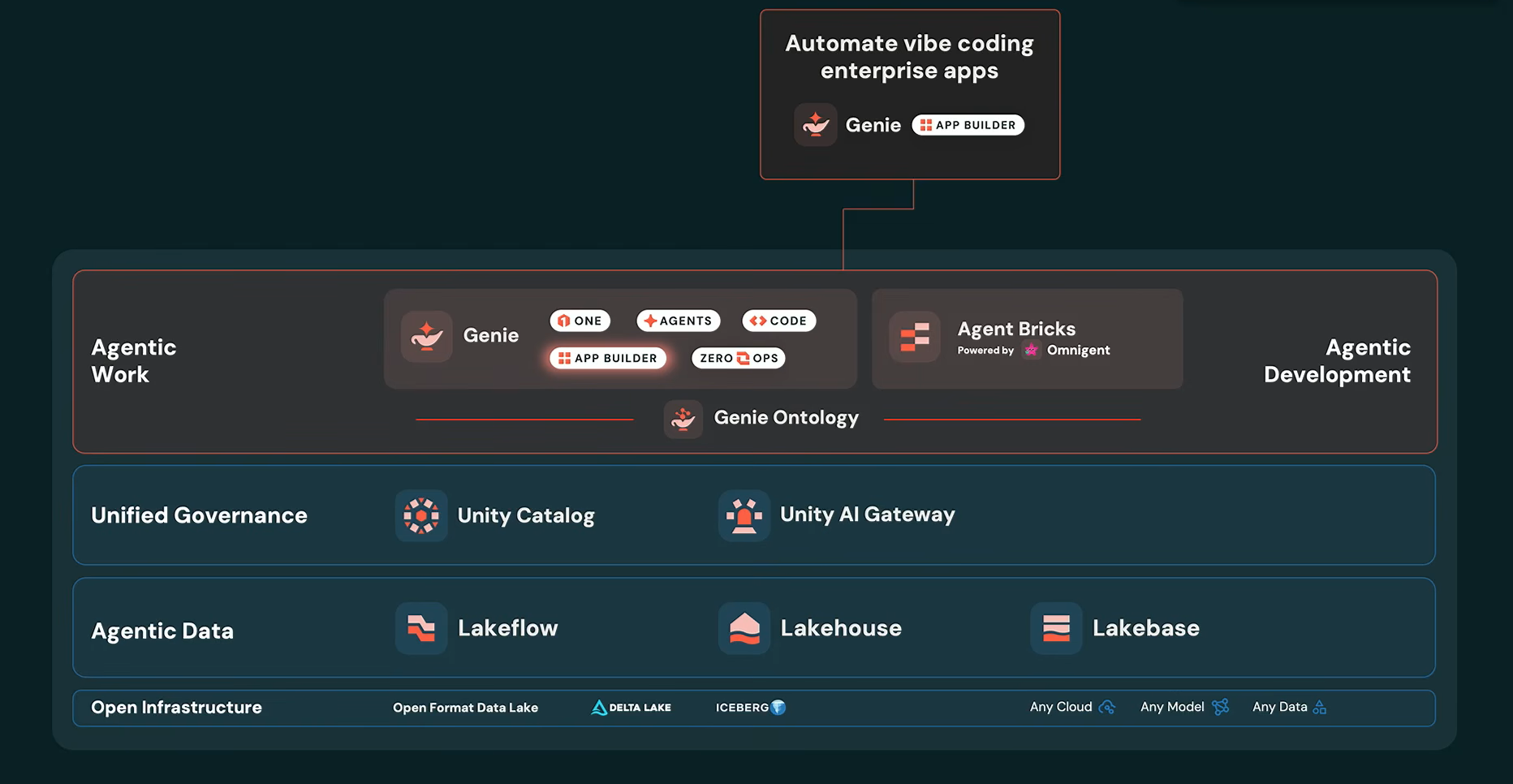Click the 'Agent Bricks' label

[x=1016, y=329]
